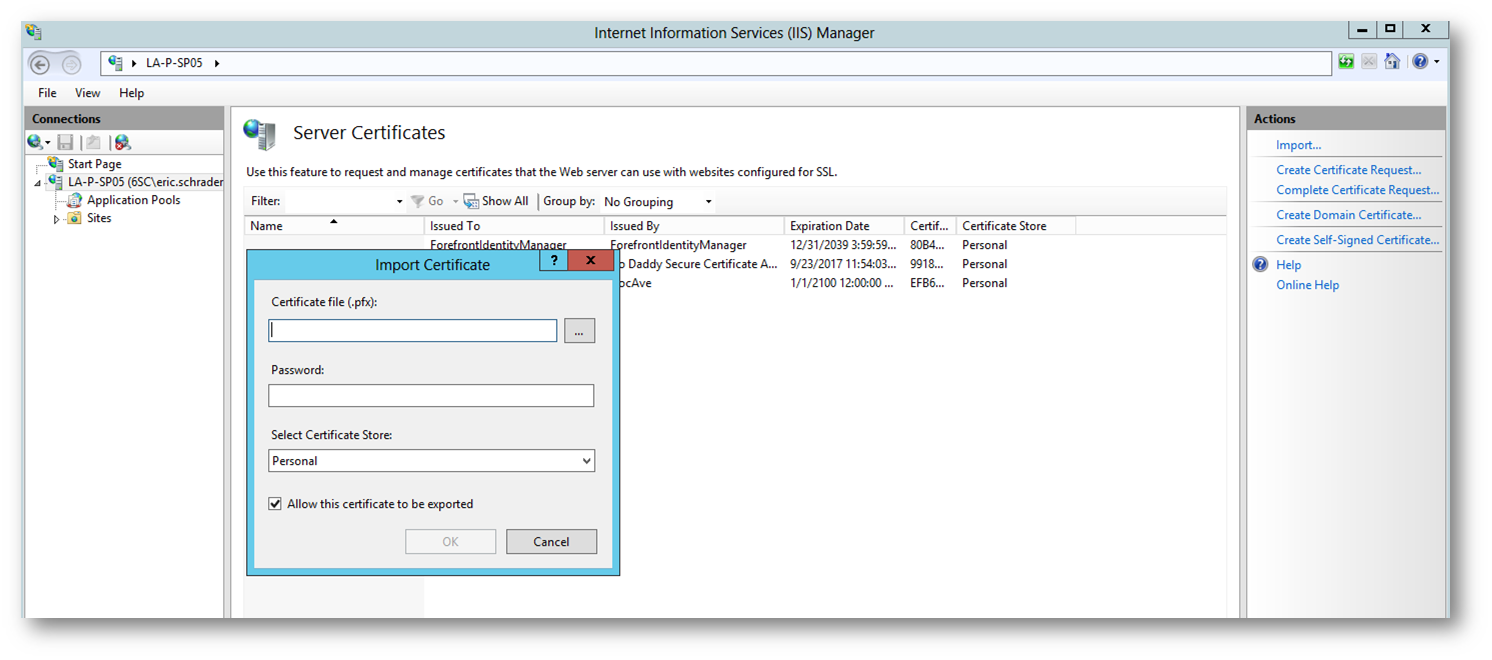Toggle Allow this certificate to be exported

275,504
